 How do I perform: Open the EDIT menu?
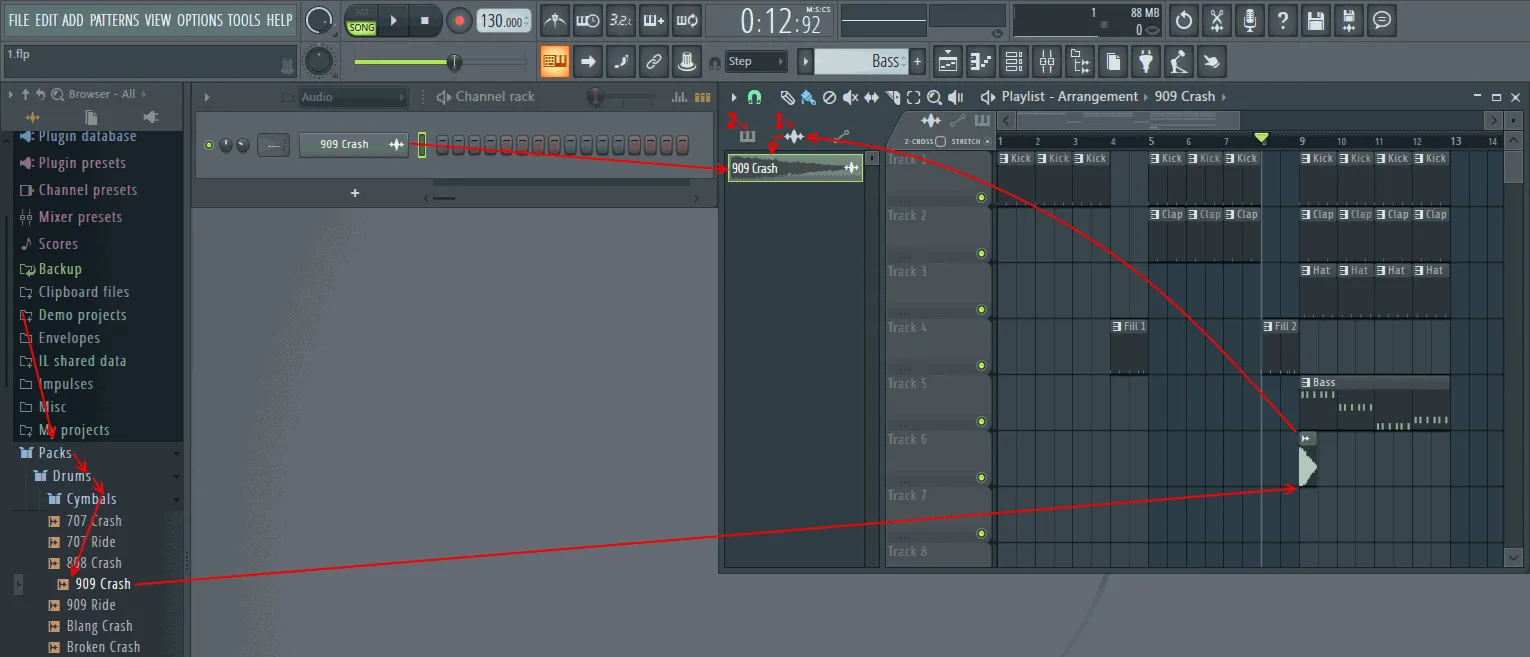click(x=46, y=20)
